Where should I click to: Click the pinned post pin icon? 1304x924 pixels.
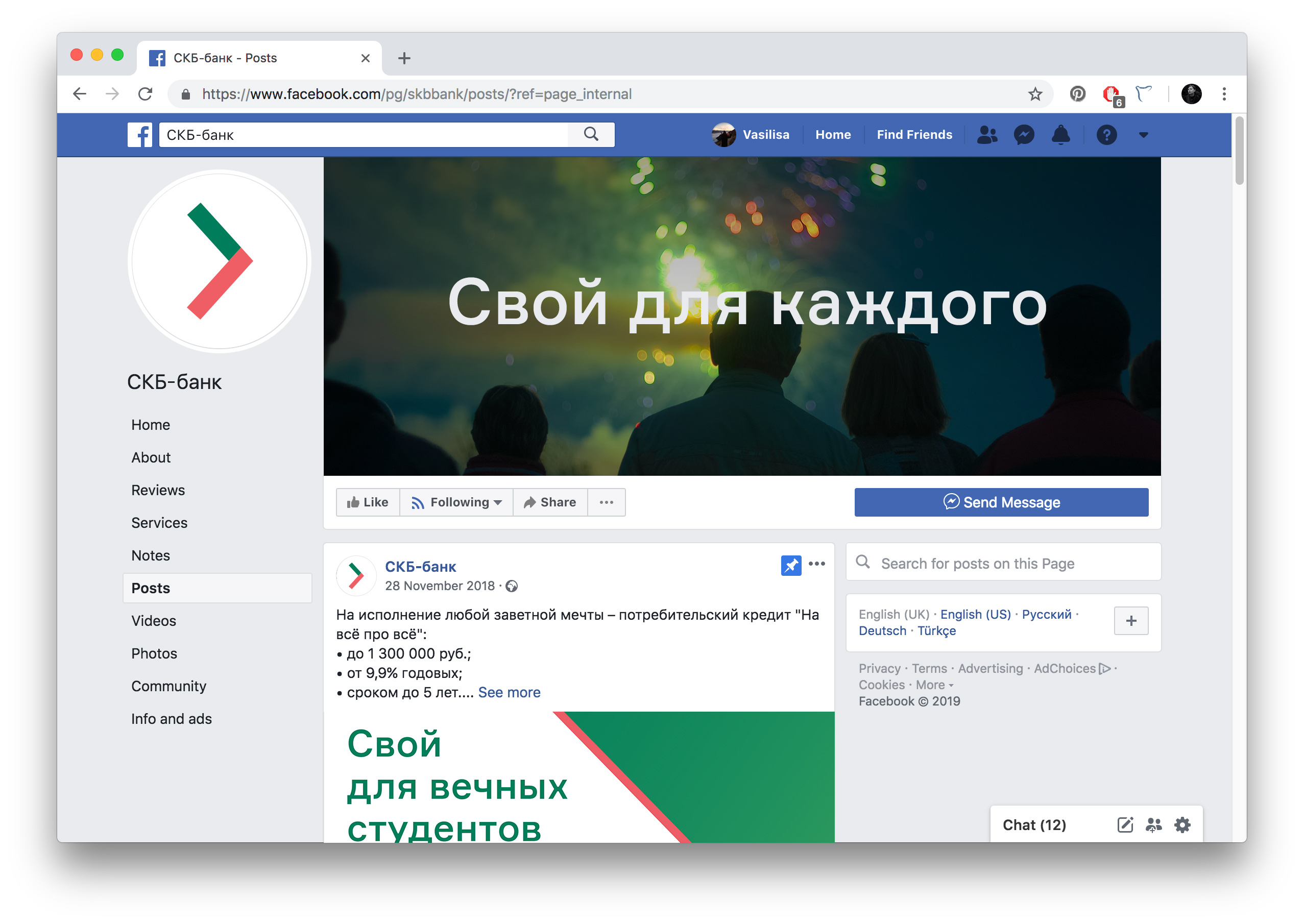791,565
